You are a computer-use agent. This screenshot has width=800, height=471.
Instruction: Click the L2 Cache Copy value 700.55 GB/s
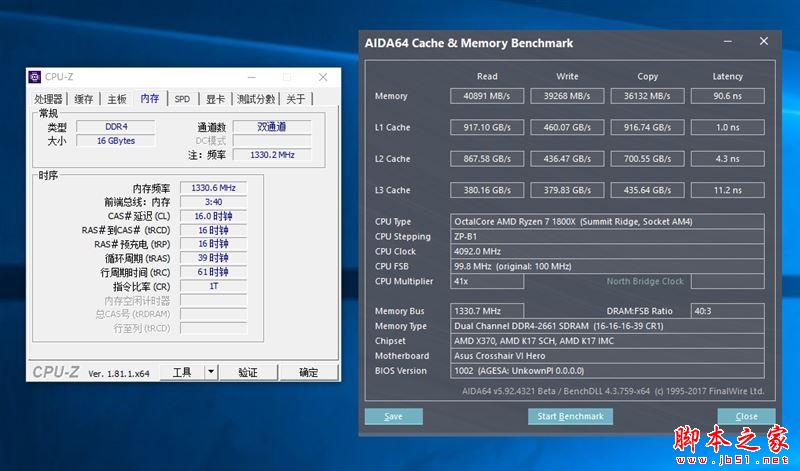click(x=647, y=159)
